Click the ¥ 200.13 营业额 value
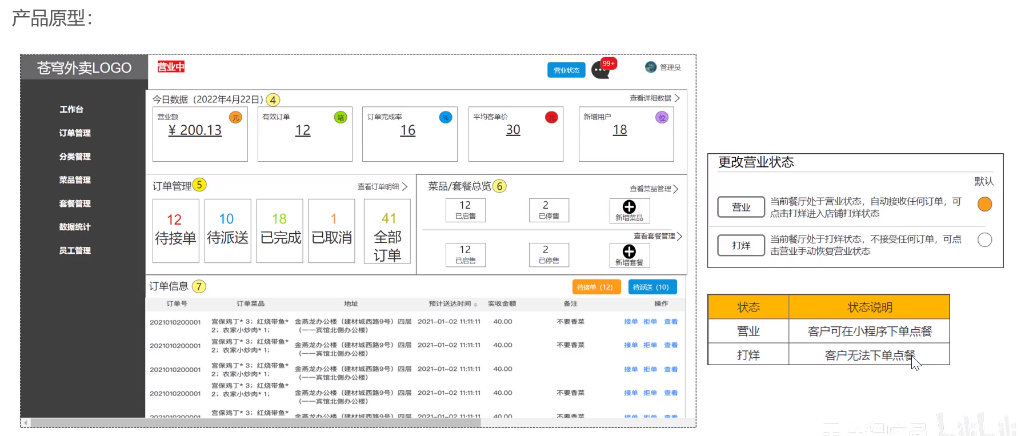Viewport: 1018px width, 436px height. tap(195, 130)
